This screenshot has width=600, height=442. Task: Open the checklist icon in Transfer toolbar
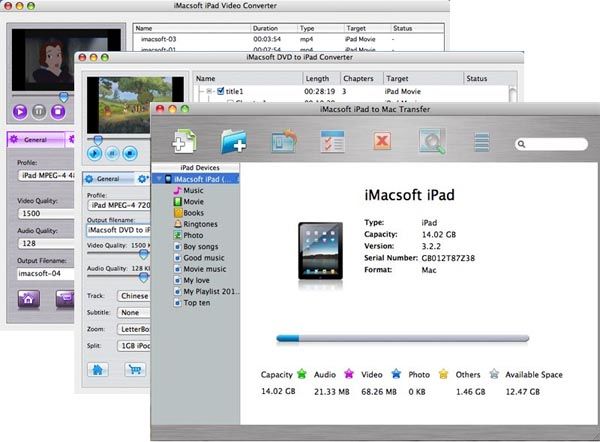(x=333, y=141)
